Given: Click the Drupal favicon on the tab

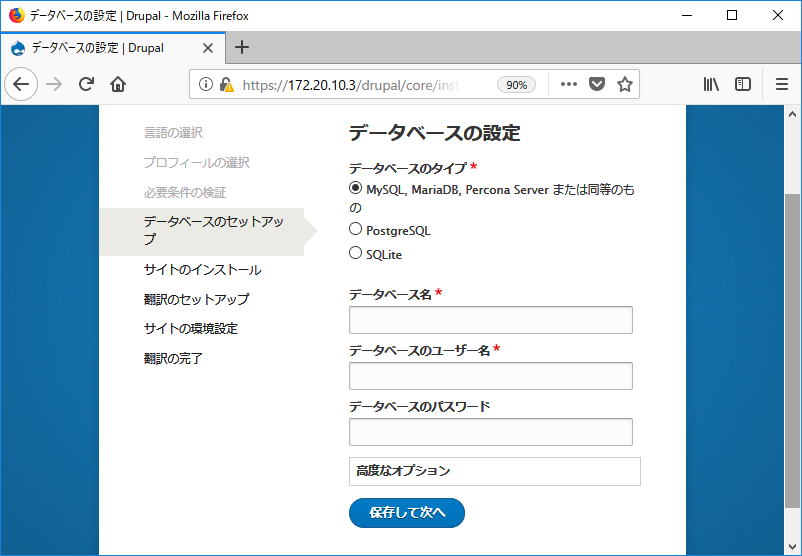Looking at the screenshot, I should (x=18, y=48).
